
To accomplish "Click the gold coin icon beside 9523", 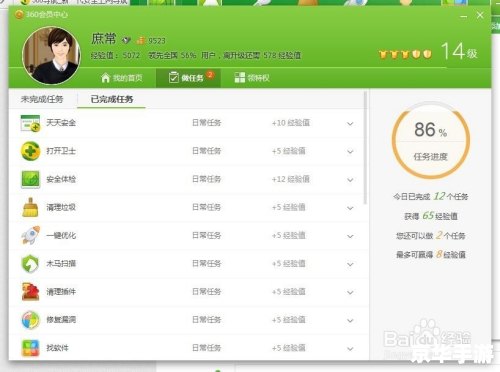I will [141, 41].
